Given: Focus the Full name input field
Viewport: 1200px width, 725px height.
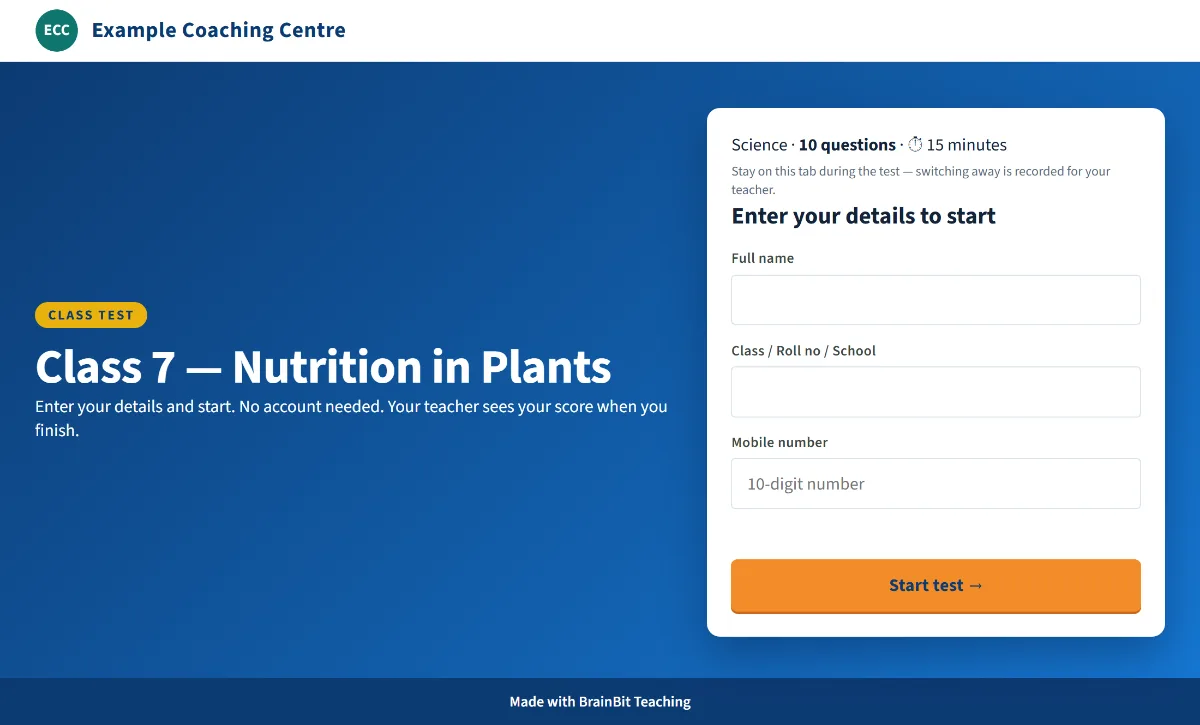Looking at the screenshot, I should pyautogui.click(x=935, y=300).
